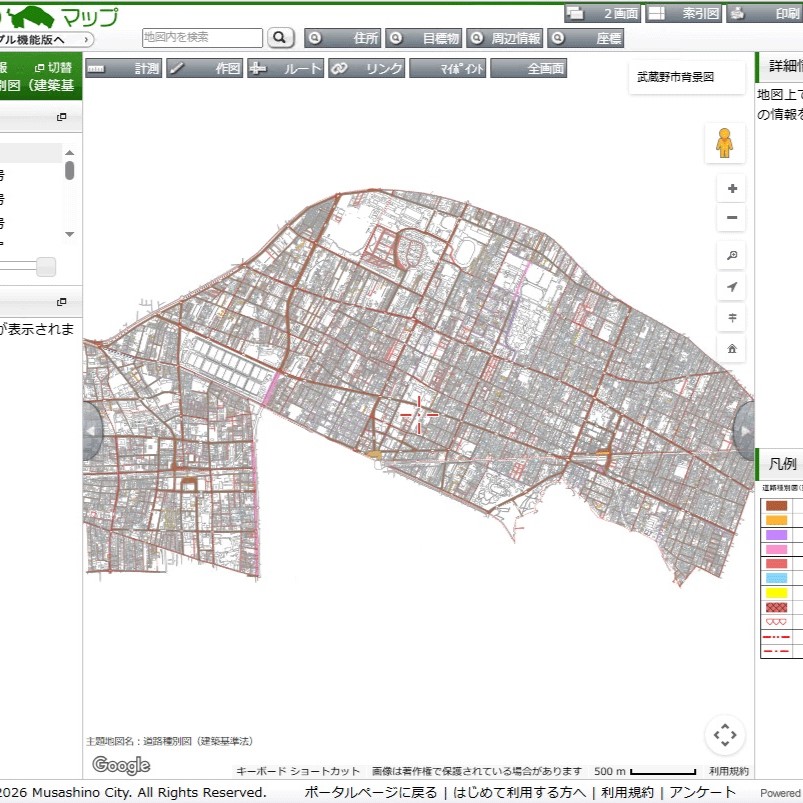Zoom in with the plus button
The width and height of the screenshot is (803, 803).
(732, 189)
